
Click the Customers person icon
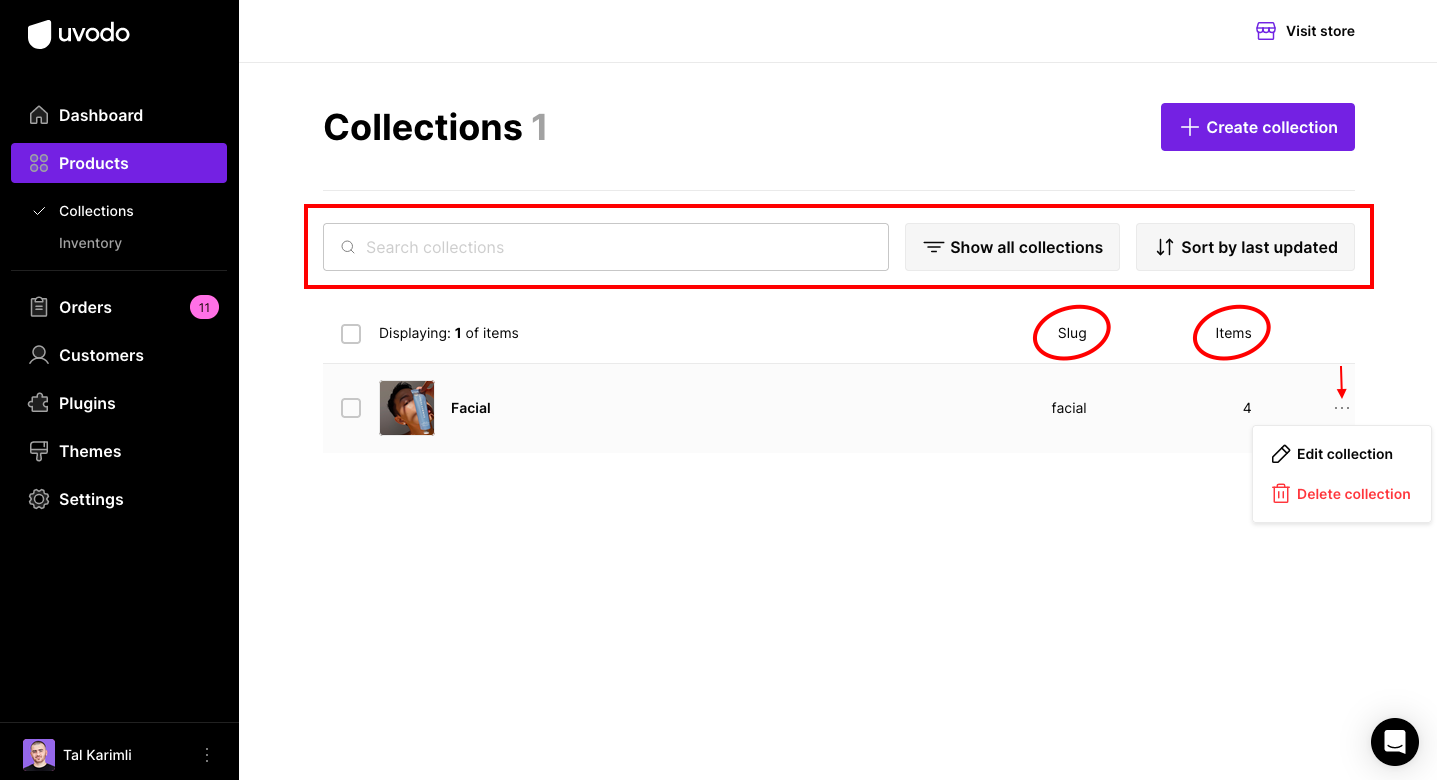point(39,355)
